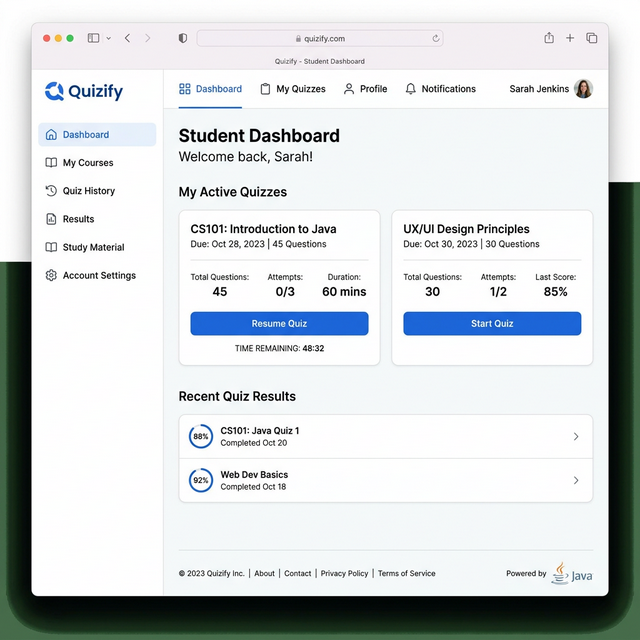The height and width of the screenshot is (640, 640).
Task: Click the Quizify logo icon
Action: 54,91
